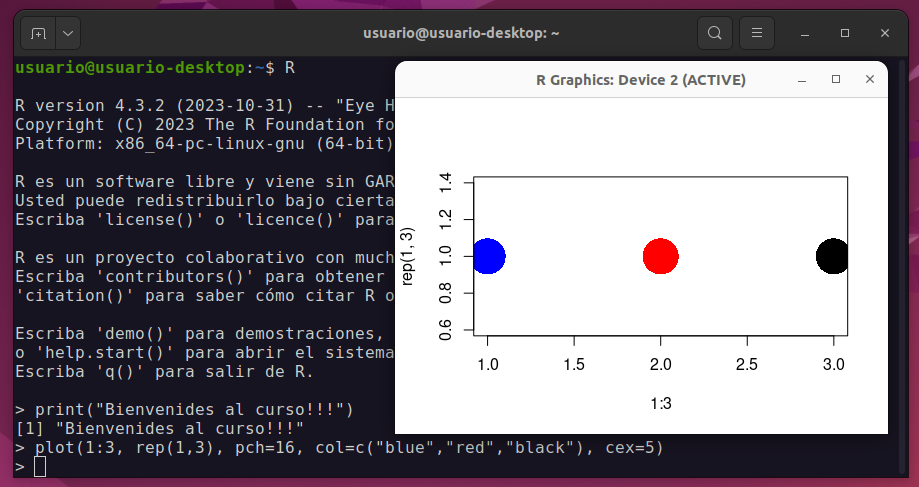Close the terminal window
The height and width of the screenshot is (487, 919).
pyautogui.click(x=886, y=33)
